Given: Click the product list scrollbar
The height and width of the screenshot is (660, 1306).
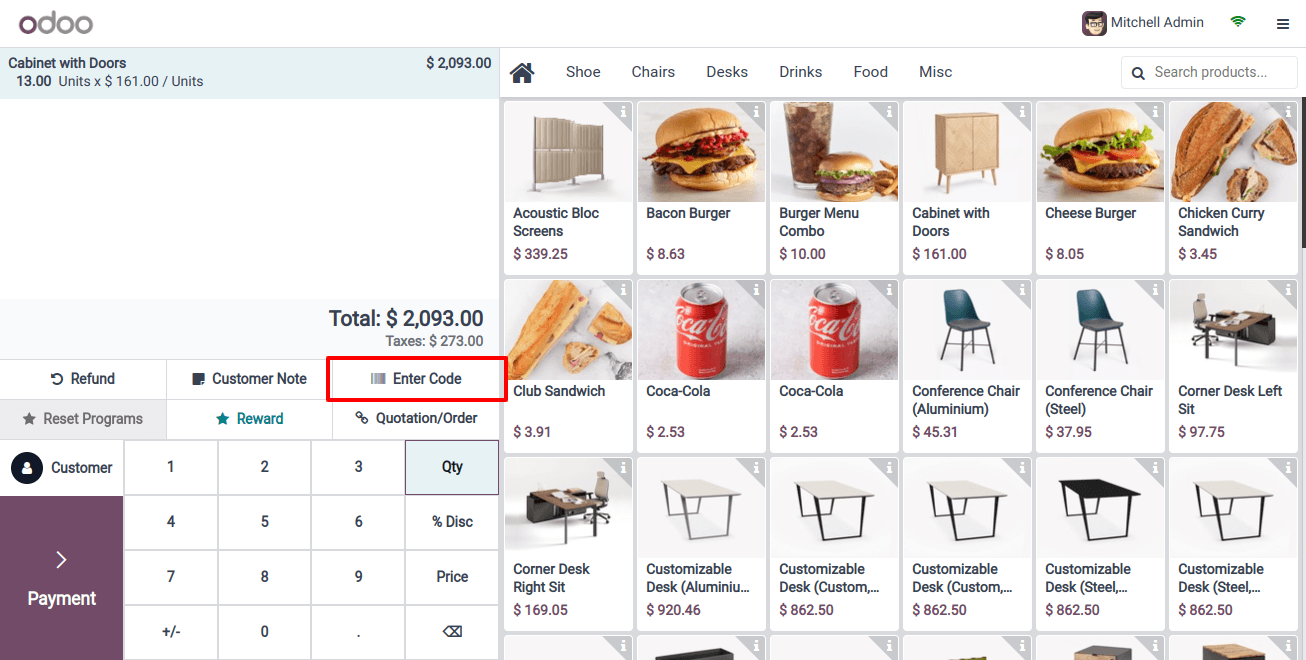Looking at the screenshot, I should (1301, 170).
